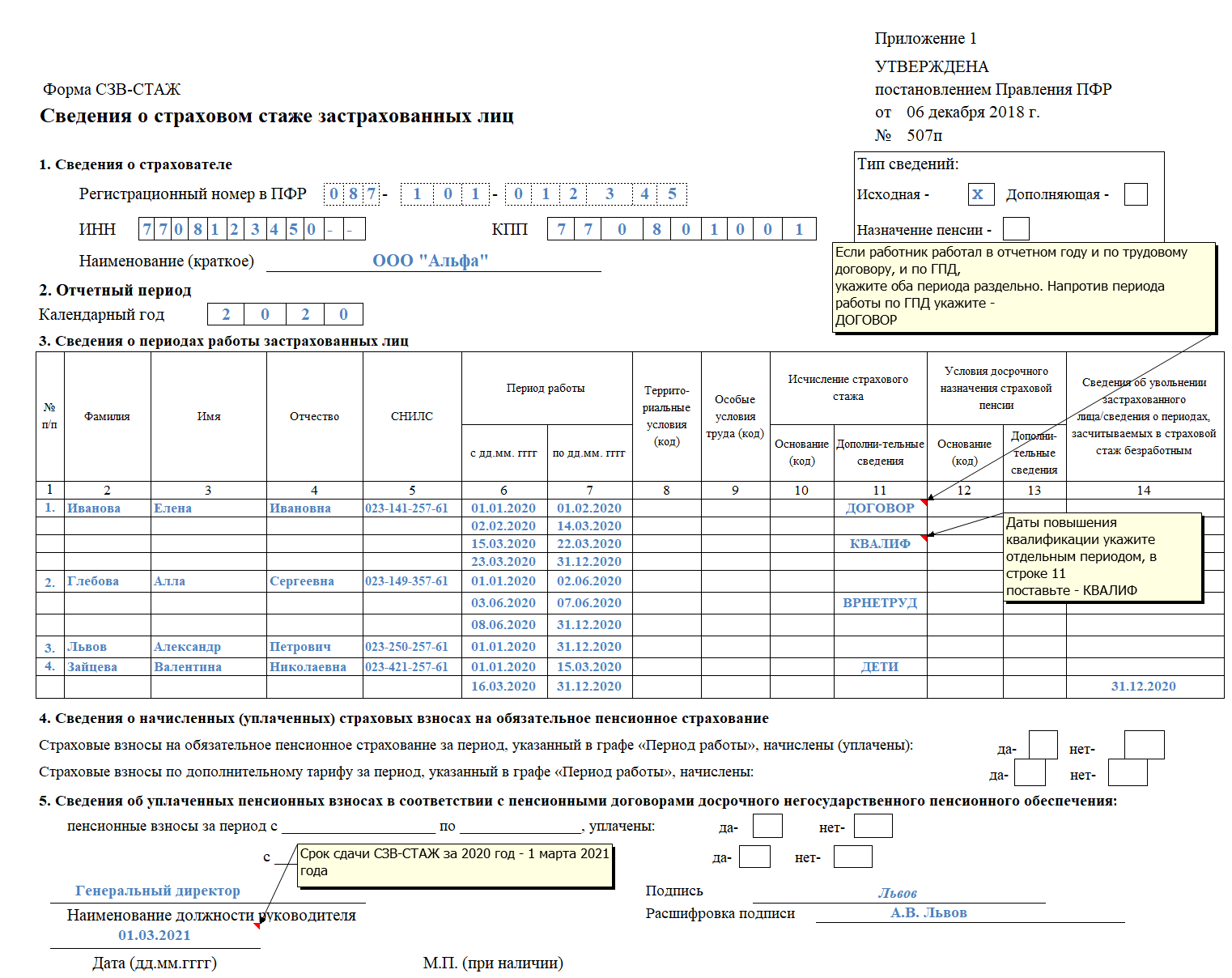The width and height of the screenshot is (1232, 978).
Task: Select the first name cell Алла
Action: pos(209,581)
